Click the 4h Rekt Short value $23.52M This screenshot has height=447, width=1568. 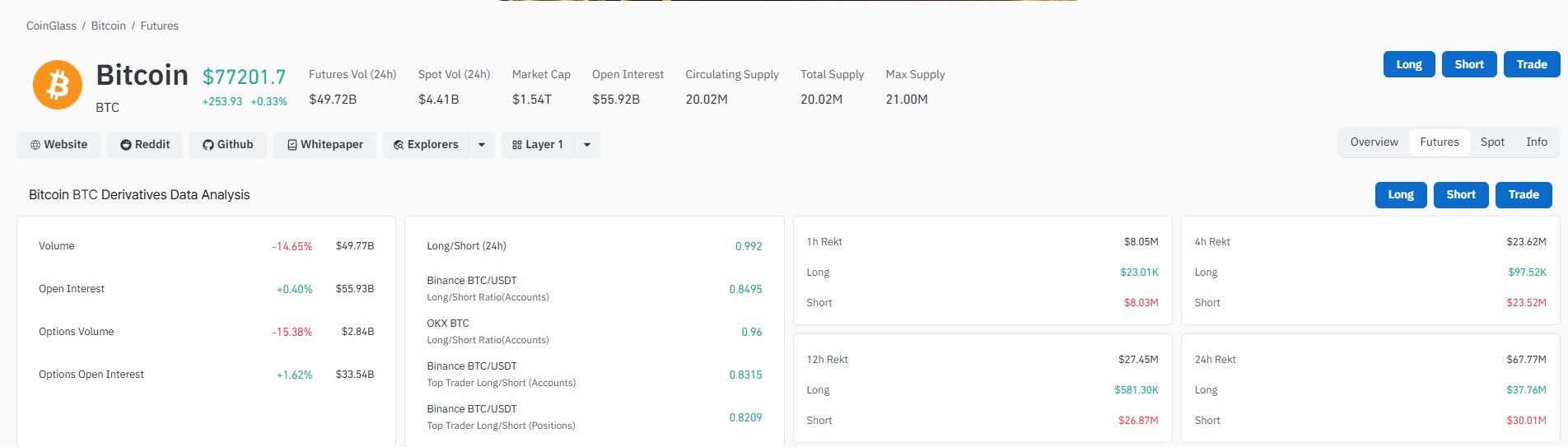point(1526,303)
